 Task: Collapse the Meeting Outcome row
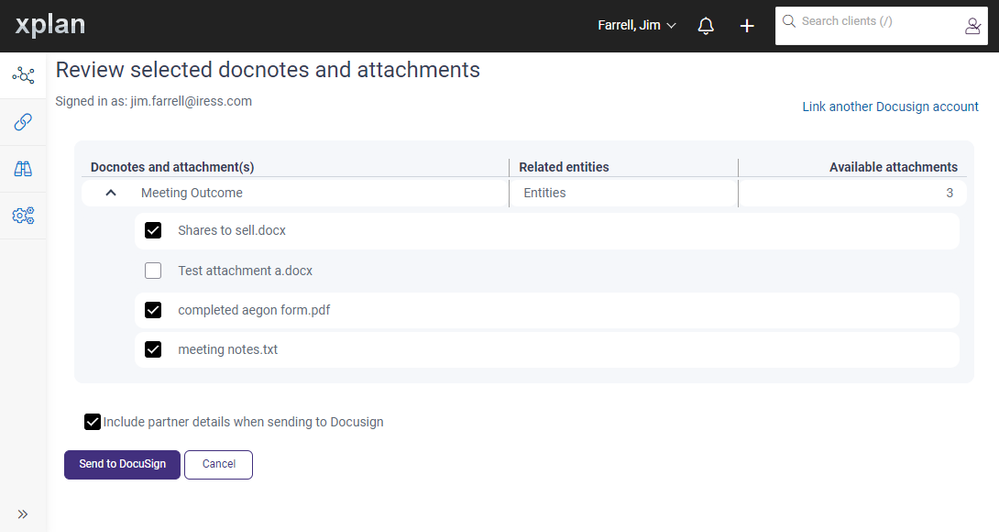(111, 193)
